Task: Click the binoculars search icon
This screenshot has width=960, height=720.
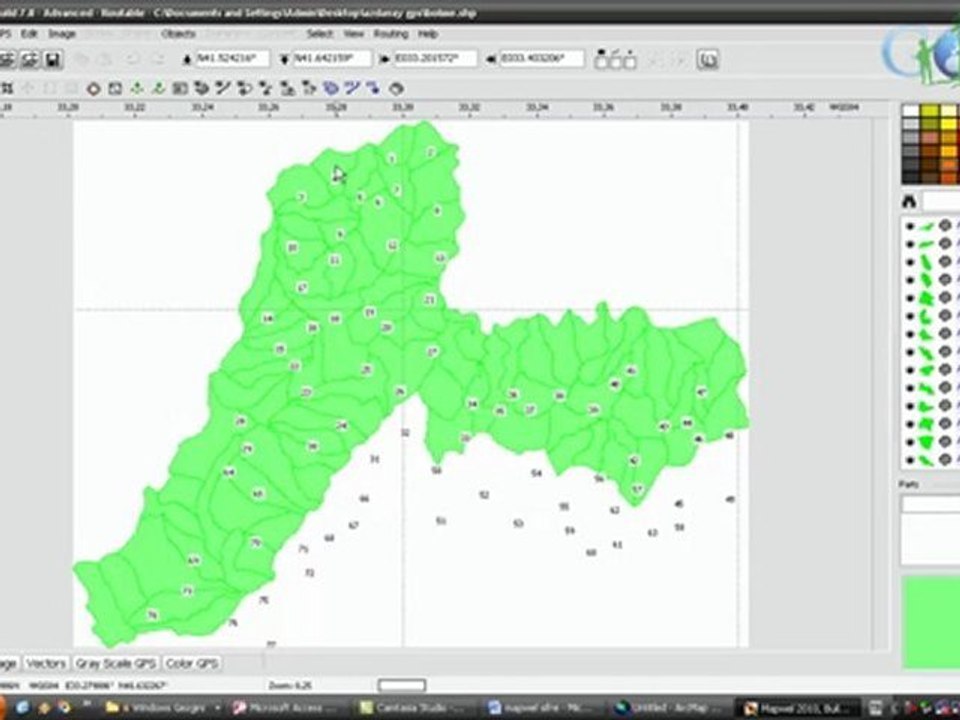Action: coord(909,201)
